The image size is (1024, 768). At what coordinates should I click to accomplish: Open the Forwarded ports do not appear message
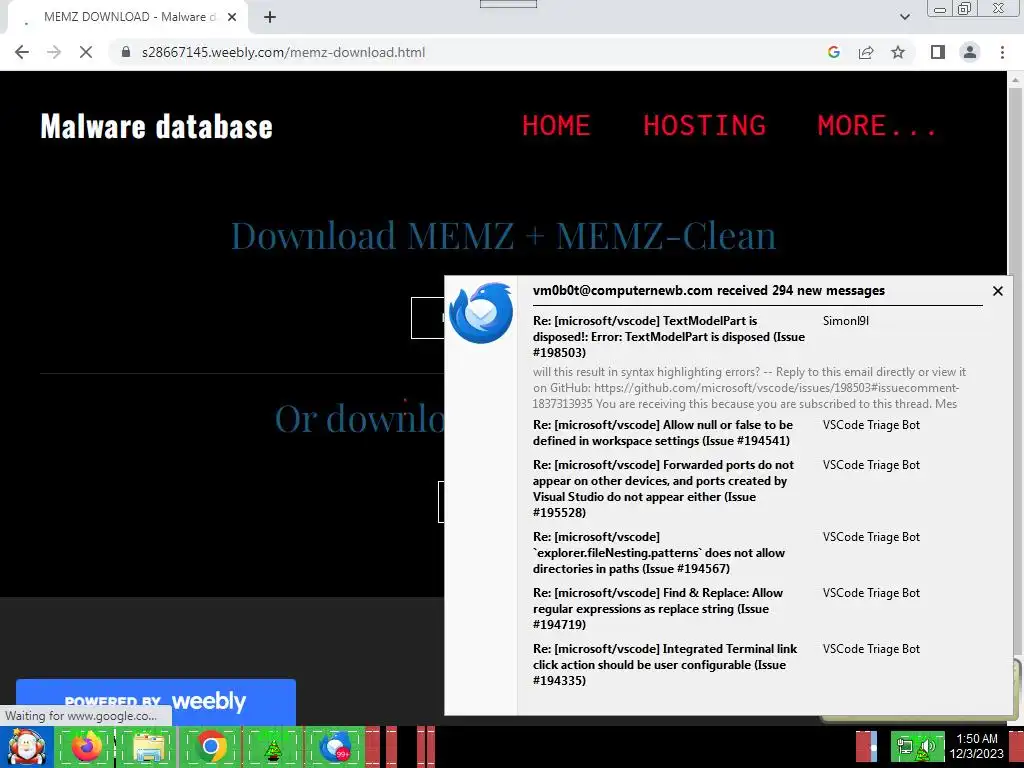point(664,488)
